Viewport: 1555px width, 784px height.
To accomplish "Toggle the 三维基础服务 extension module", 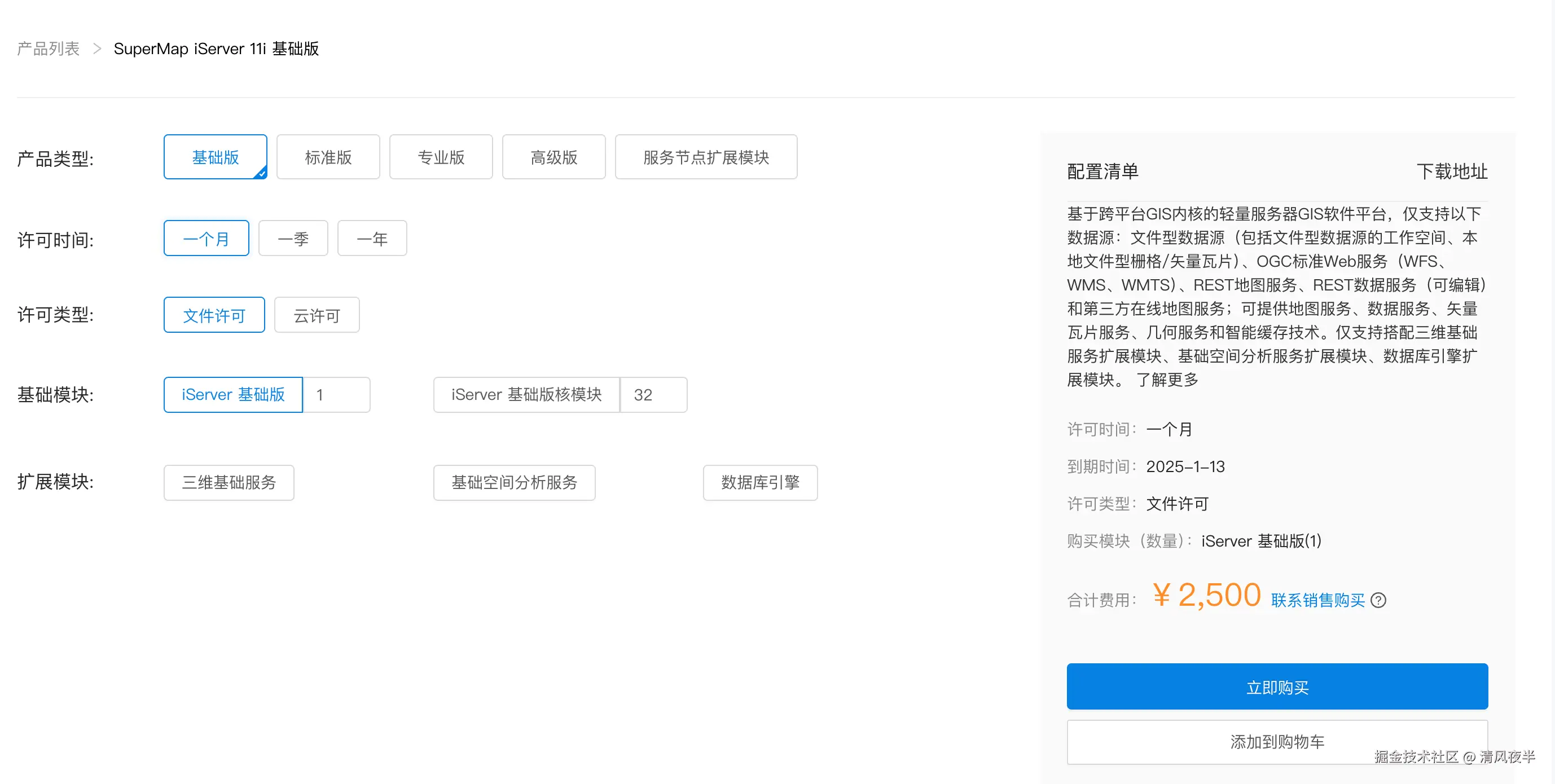I will (x=229, y=482).
